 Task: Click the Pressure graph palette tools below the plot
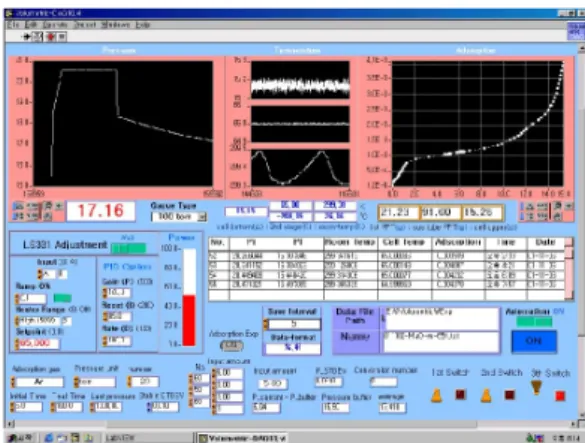coord(37,211)
